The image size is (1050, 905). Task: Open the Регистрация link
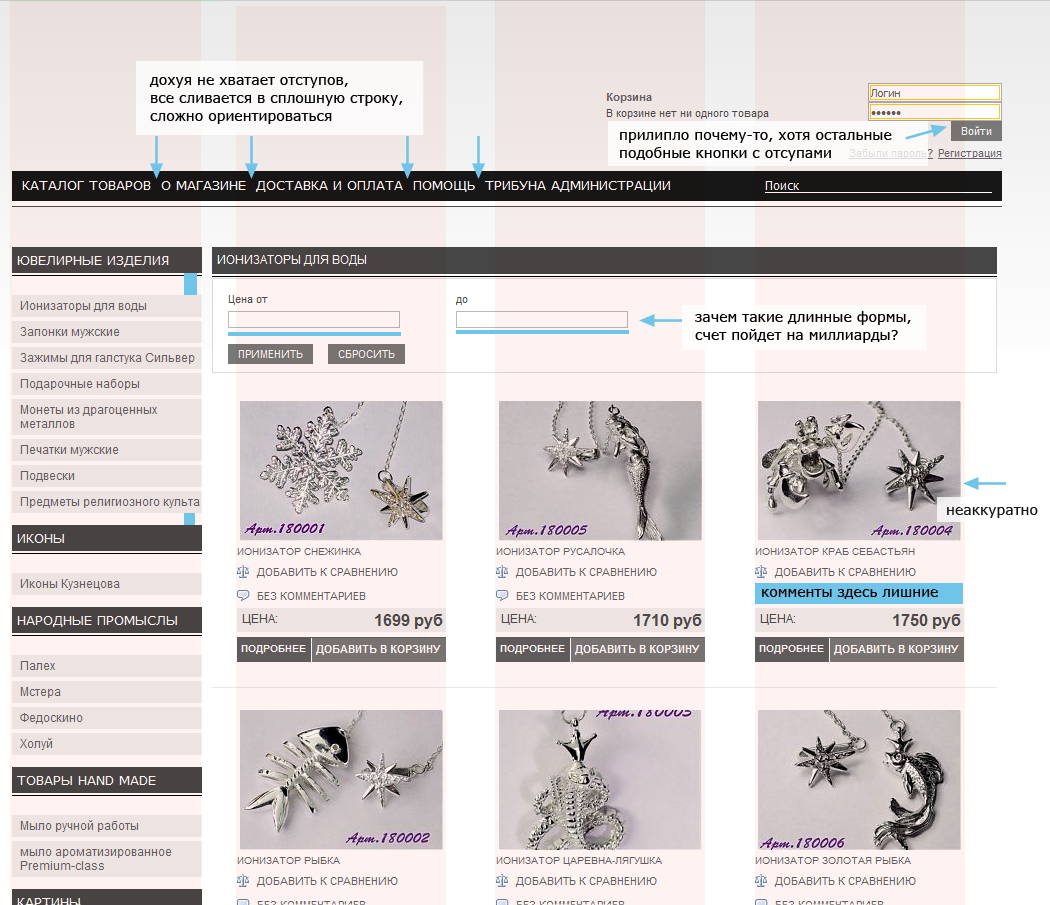coord(970,153)
